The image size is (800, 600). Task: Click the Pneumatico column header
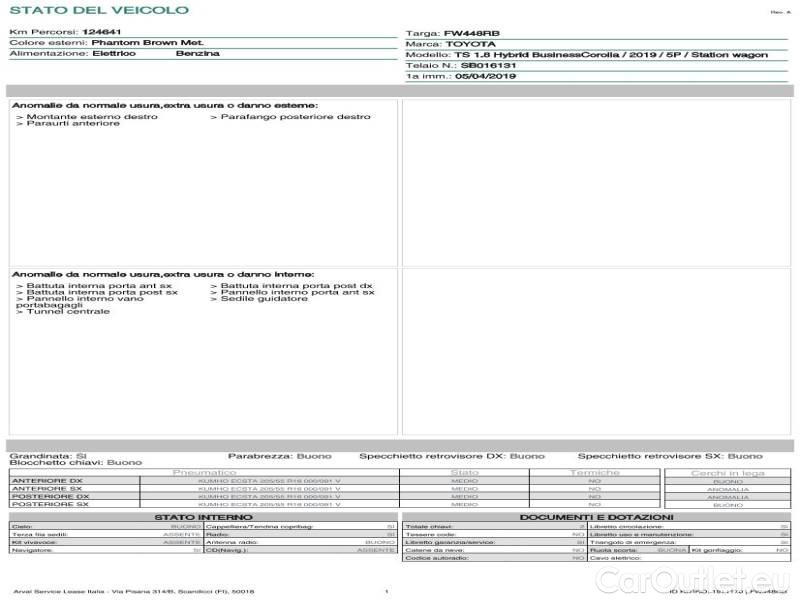tap(204, 472)
